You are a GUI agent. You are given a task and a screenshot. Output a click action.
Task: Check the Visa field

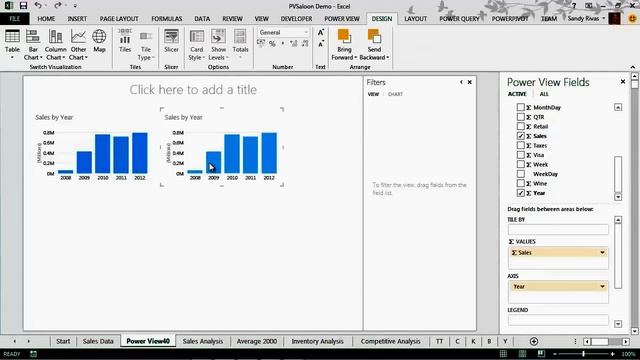[x=520, y=155]
